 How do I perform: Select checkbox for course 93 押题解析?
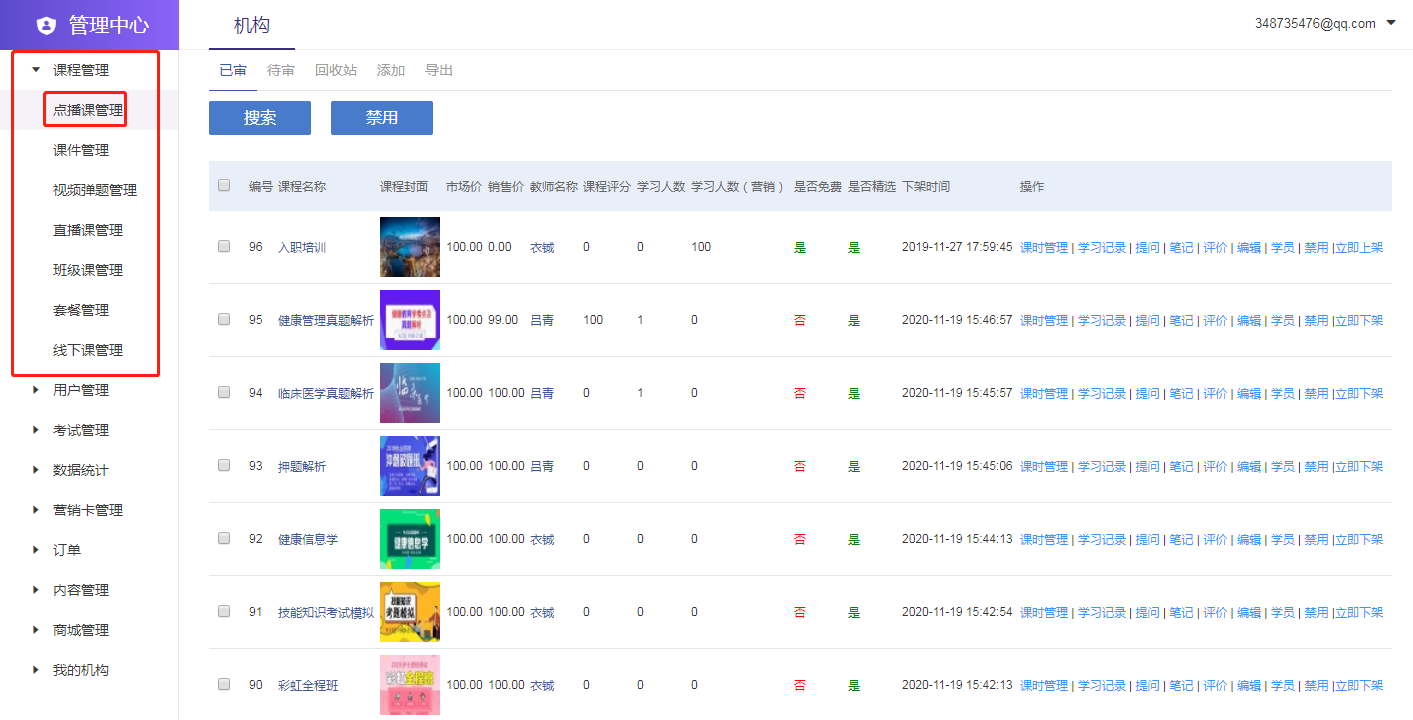pos(224,465)
